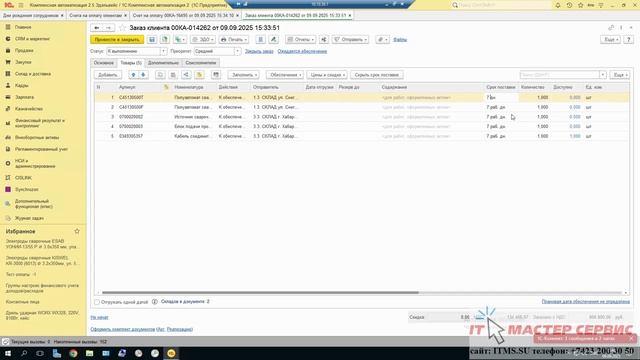This screenshot has width=640, height=360.
Task: Click the table split icon beside copy
Action: 173,75
